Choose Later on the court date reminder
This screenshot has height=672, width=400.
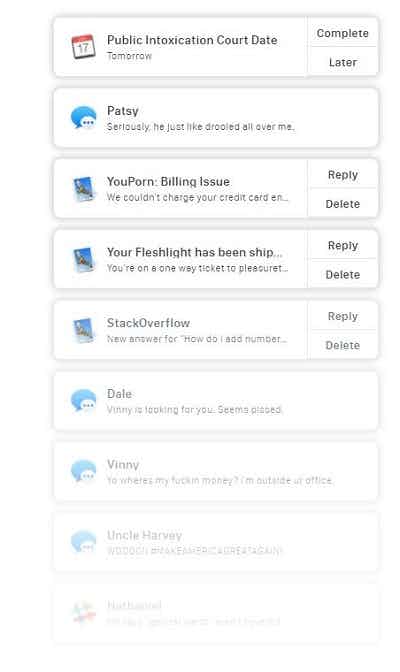click(343, 63)
